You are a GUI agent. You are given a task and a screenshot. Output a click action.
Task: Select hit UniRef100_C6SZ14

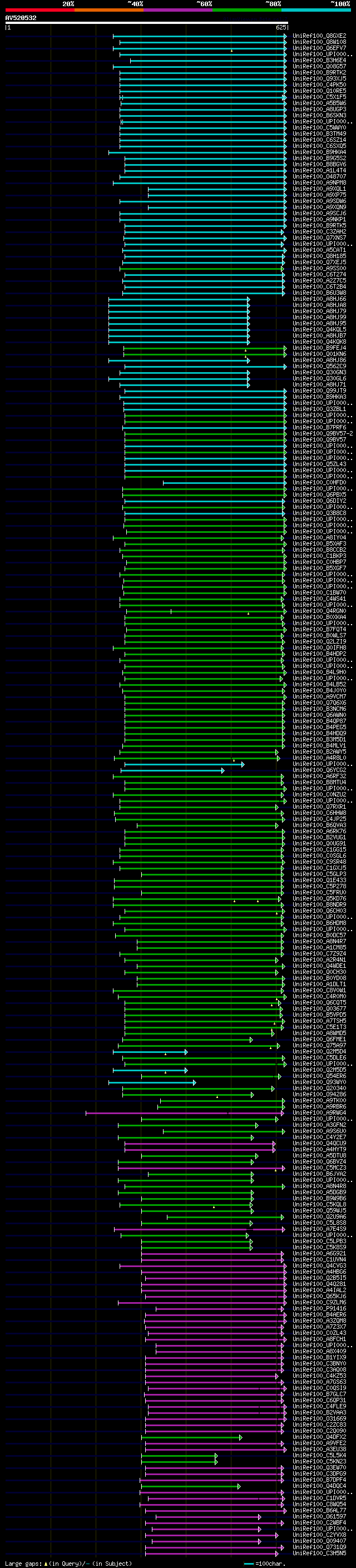[x=319, y=140]
